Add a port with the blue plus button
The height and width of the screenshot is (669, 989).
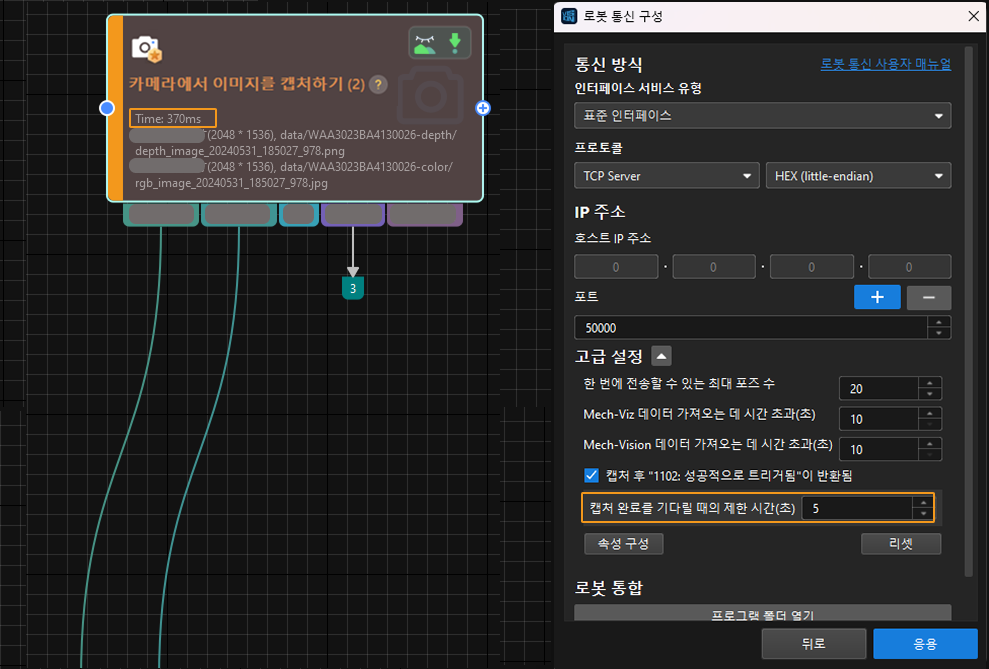pos(877,297)
